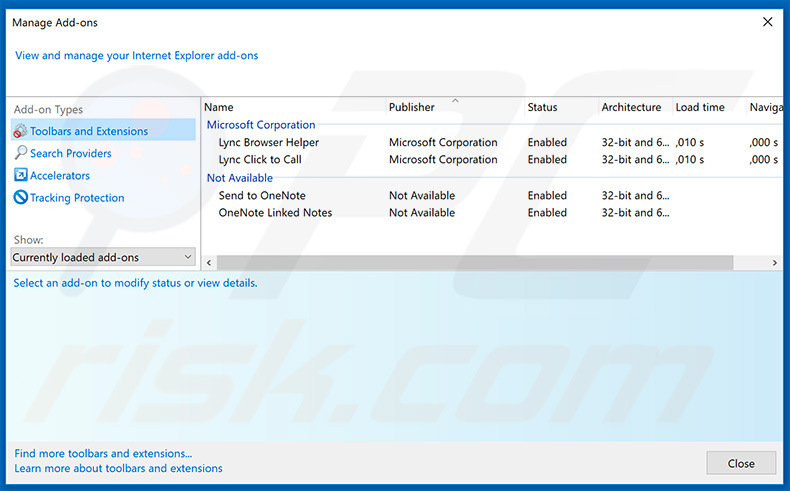The height and width of the screenshot is (491, 790).
Task: Click the Close button
Action: pos(741,464)
